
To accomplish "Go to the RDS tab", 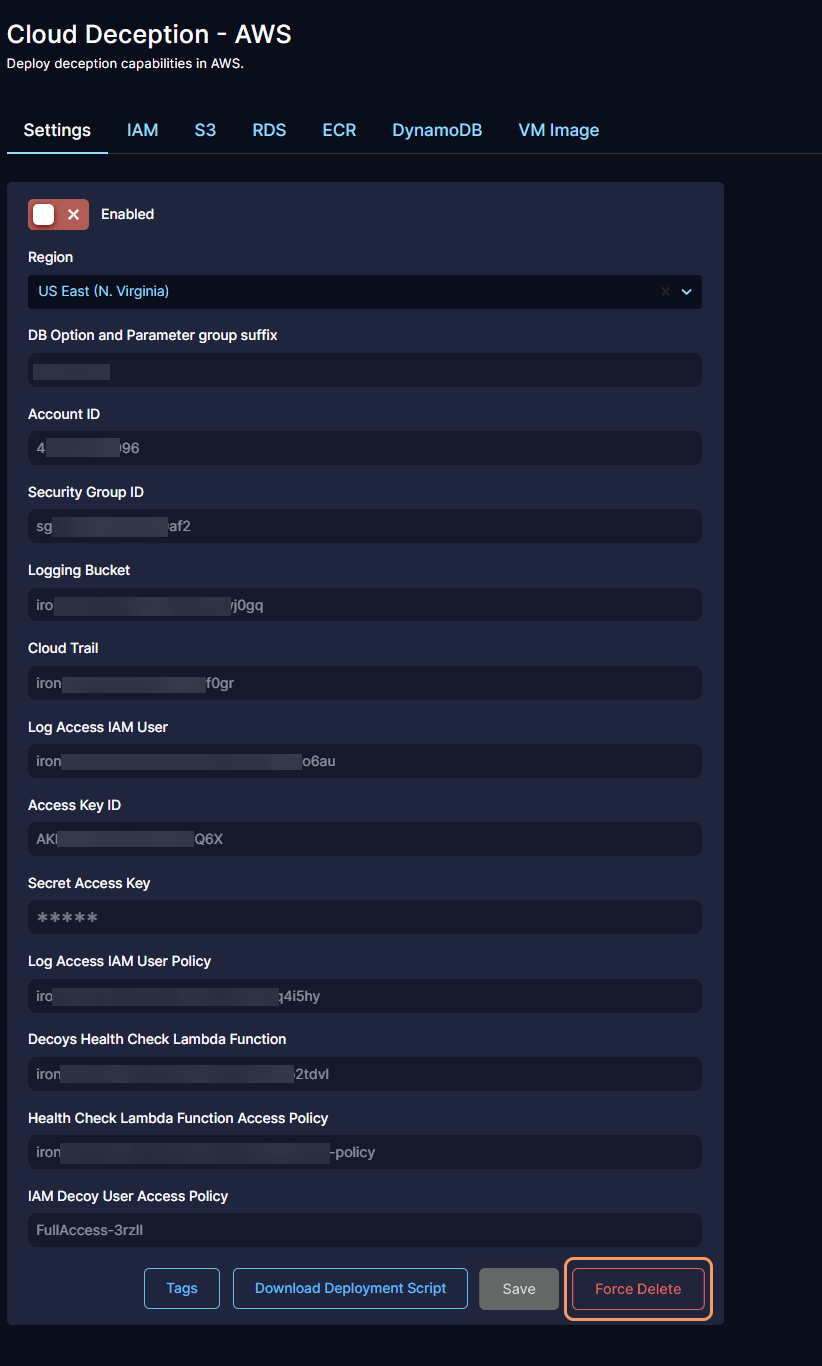I will tap(269, 130).
